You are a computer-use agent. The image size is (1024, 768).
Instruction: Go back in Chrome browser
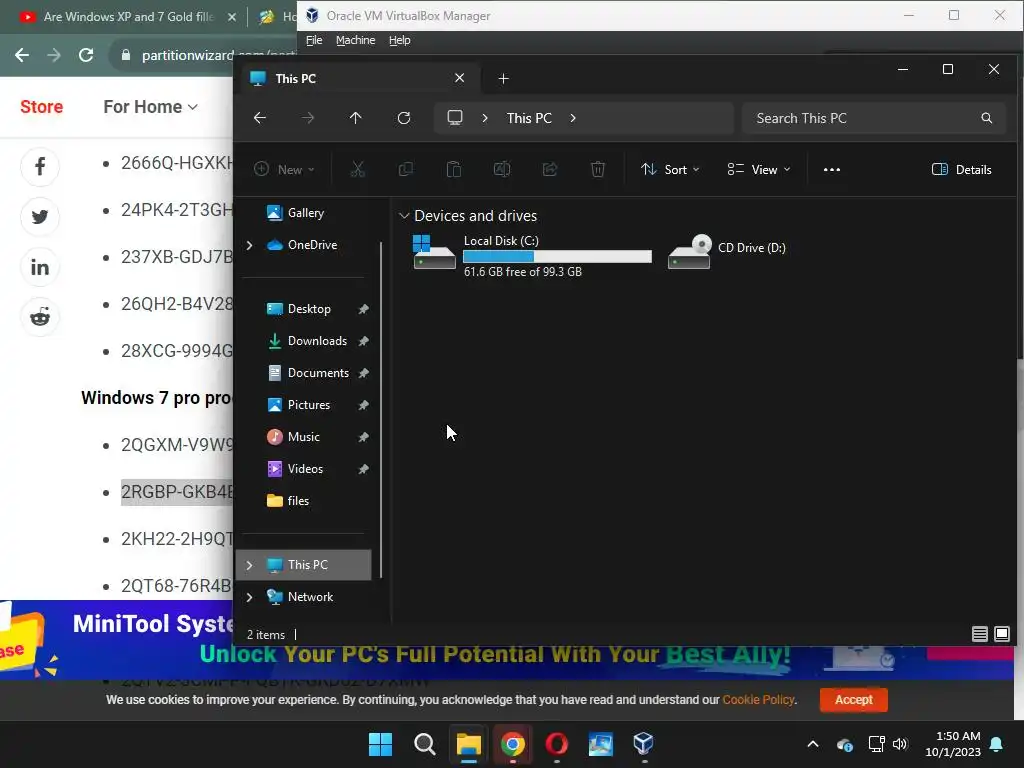tap(22, 56)
